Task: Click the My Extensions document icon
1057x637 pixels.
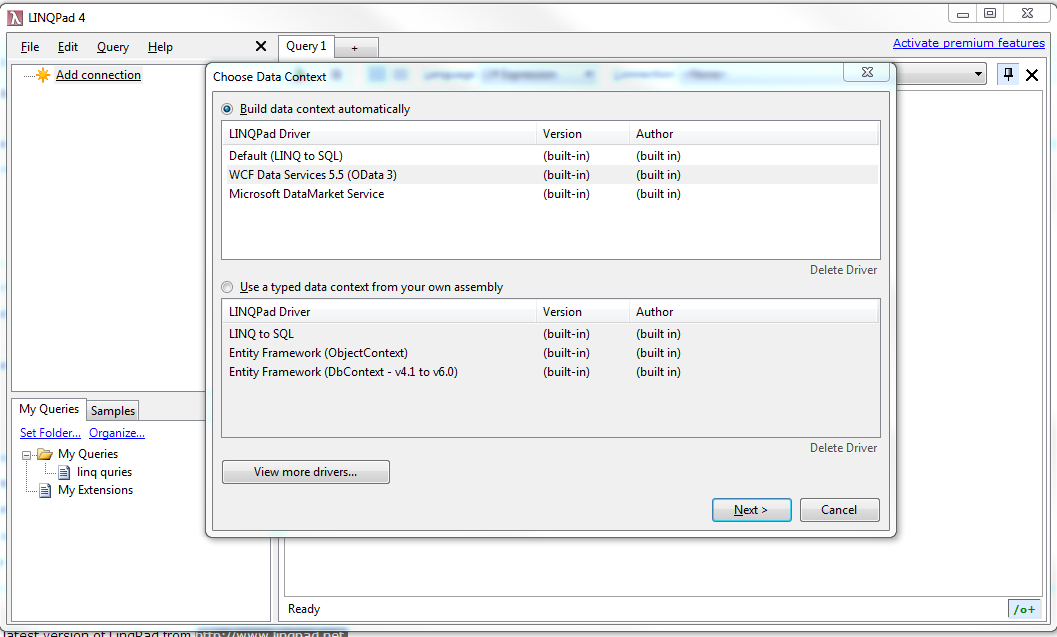Action: 45,490
